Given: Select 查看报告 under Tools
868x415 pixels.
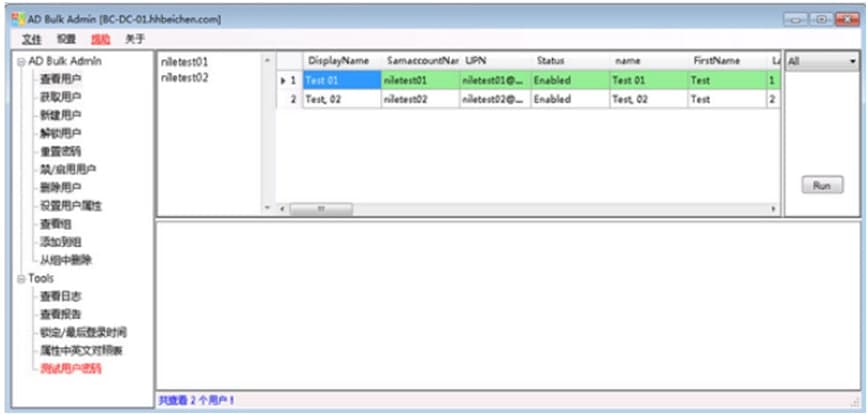Looking at the screenshot, I should coord(60,314).
